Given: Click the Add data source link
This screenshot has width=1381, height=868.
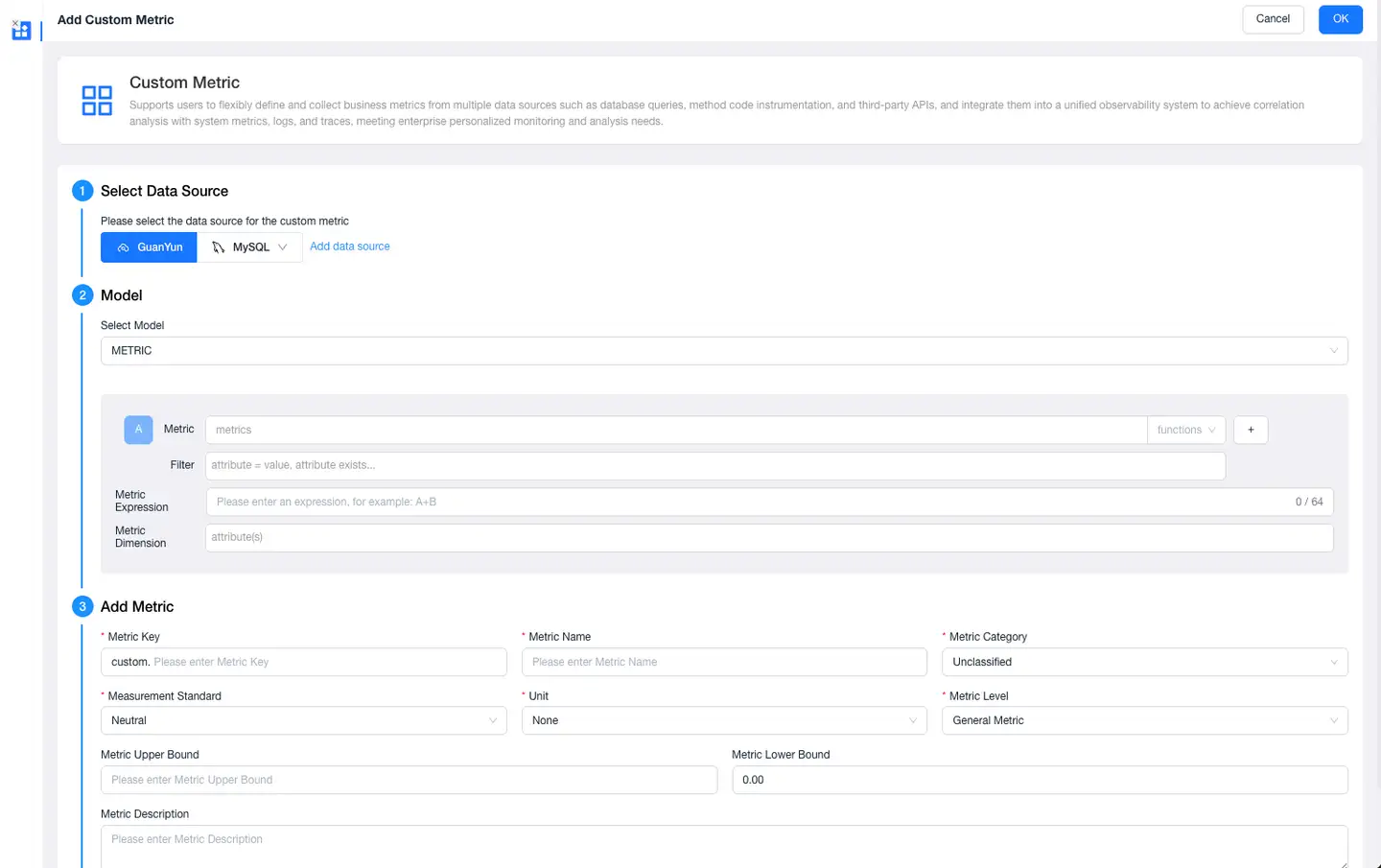Looking at the screenshot, I should pyautogui.click(x=350, y=246).
